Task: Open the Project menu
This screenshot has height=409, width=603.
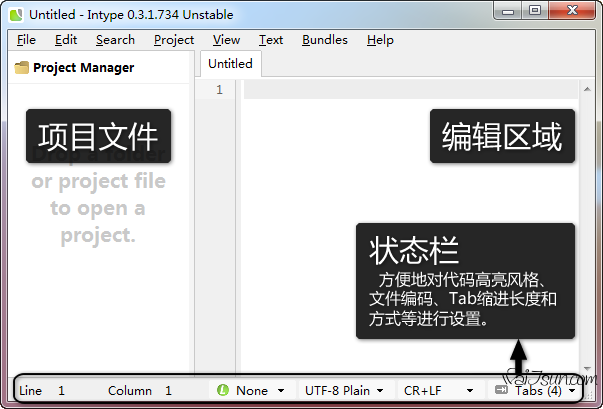Action: [174, 40]
